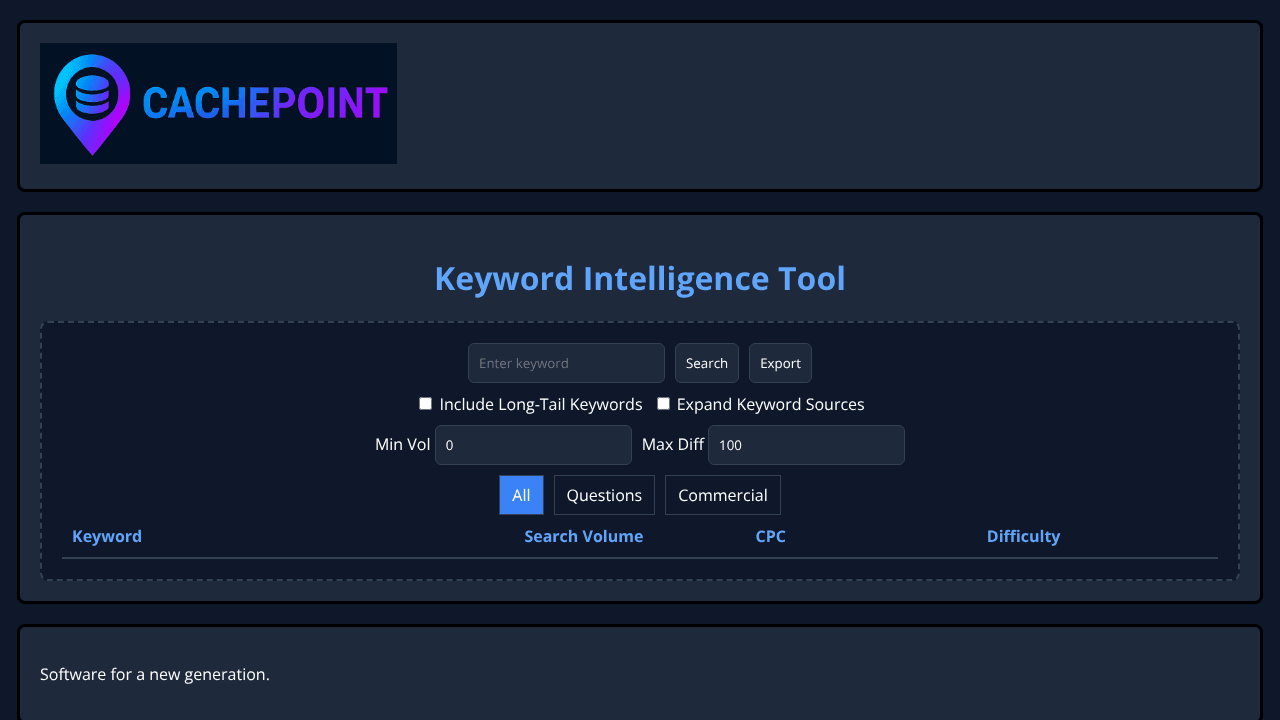
Task: Switch to the Commercial filter tab
Action: coord(723,495)
